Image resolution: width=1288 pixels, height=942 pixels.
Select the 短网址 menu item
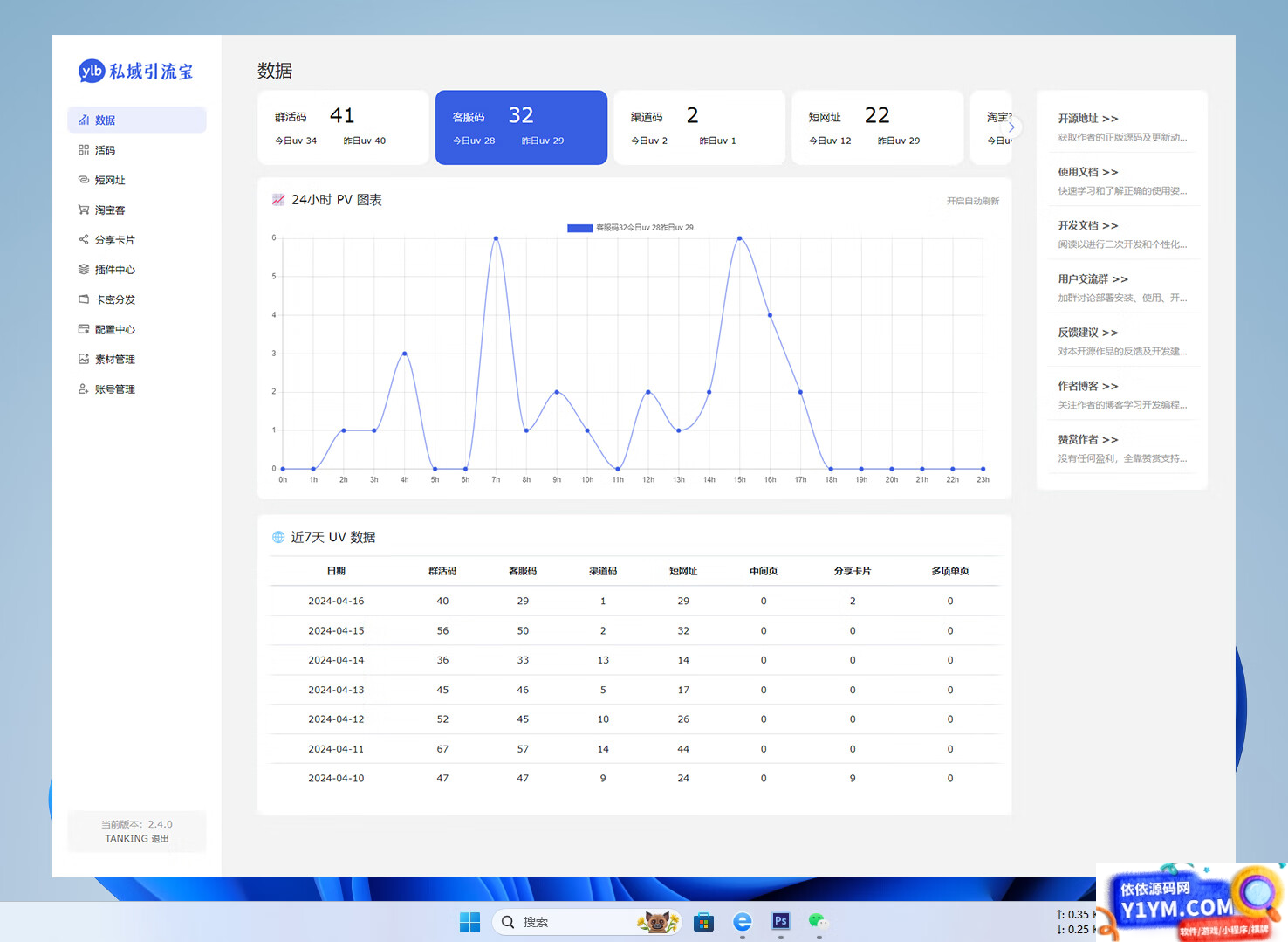137,180
